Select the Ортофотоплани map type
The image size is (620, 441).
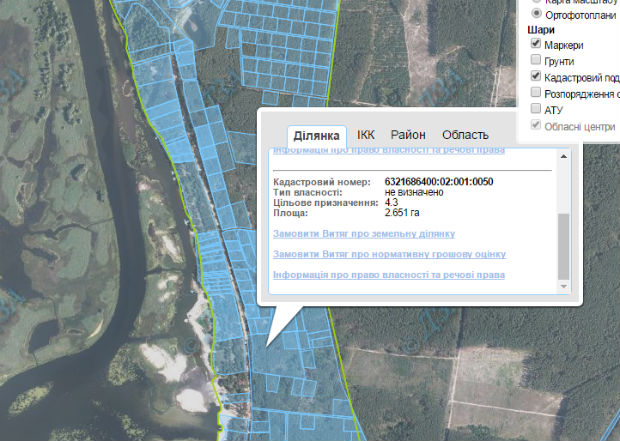tap(537, 15)
